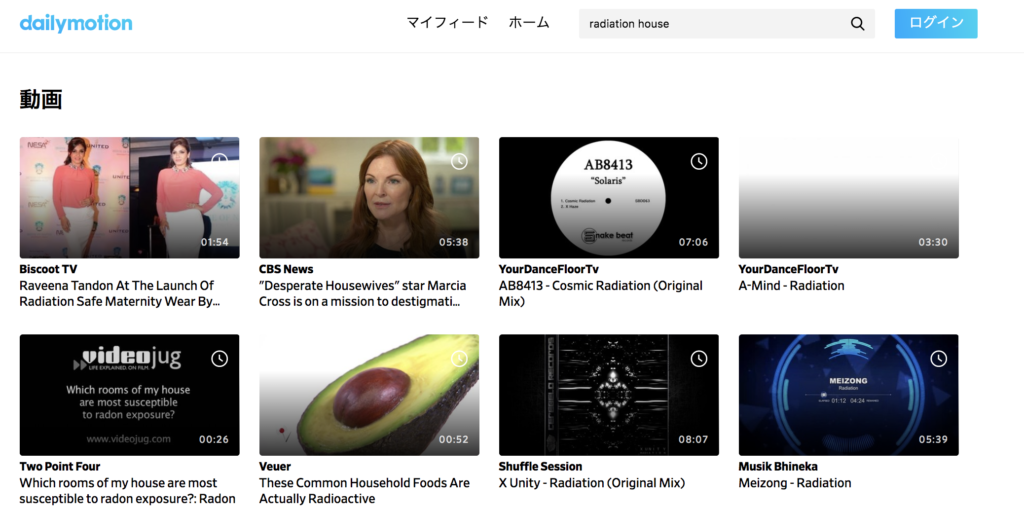Visit the Musik Bhineka channel

[x=778, y=467]
